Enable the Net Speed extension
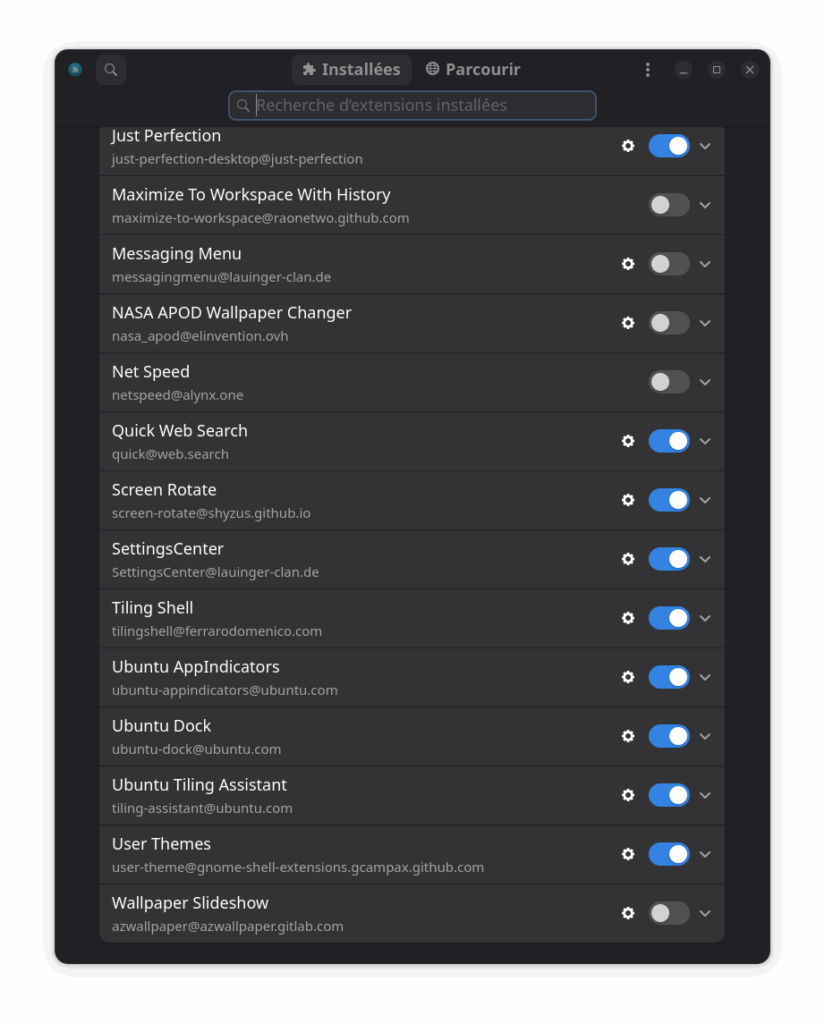Screen dimensions: 825x1024 [x=669, y=382]
